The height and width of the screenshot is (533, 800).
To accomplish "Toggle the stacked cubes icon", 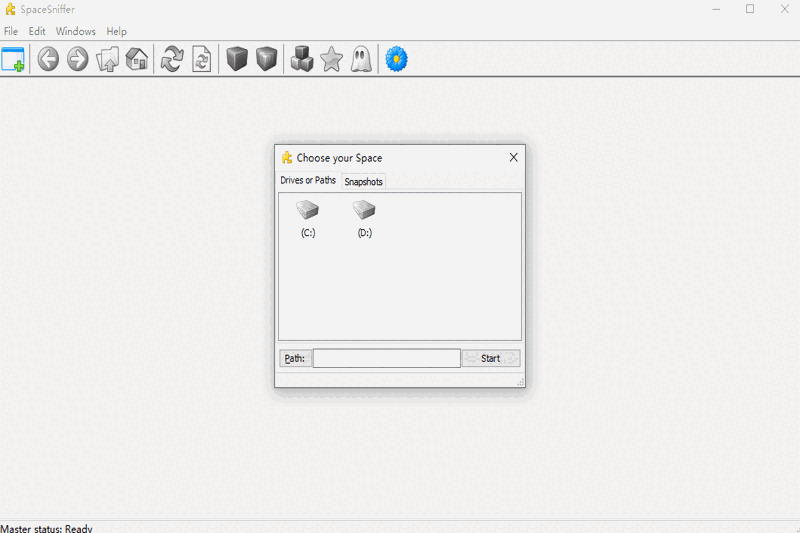I will pyautogui.click(x=302, y=59).
